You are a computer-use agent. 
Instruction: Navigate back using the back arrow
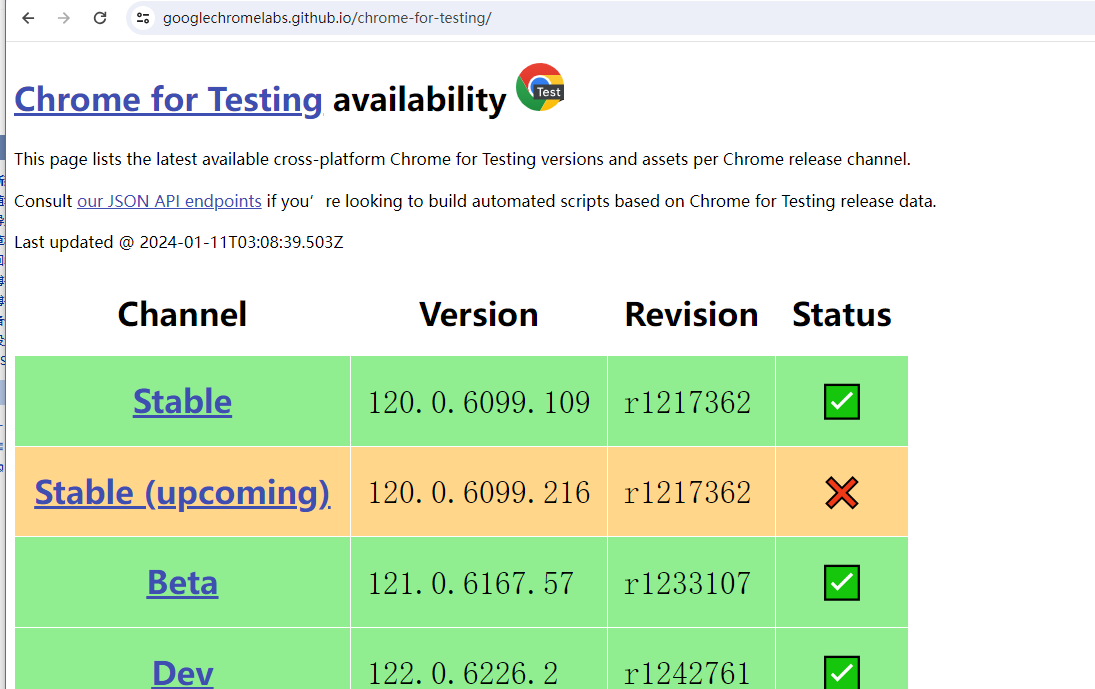coord(27,17)
